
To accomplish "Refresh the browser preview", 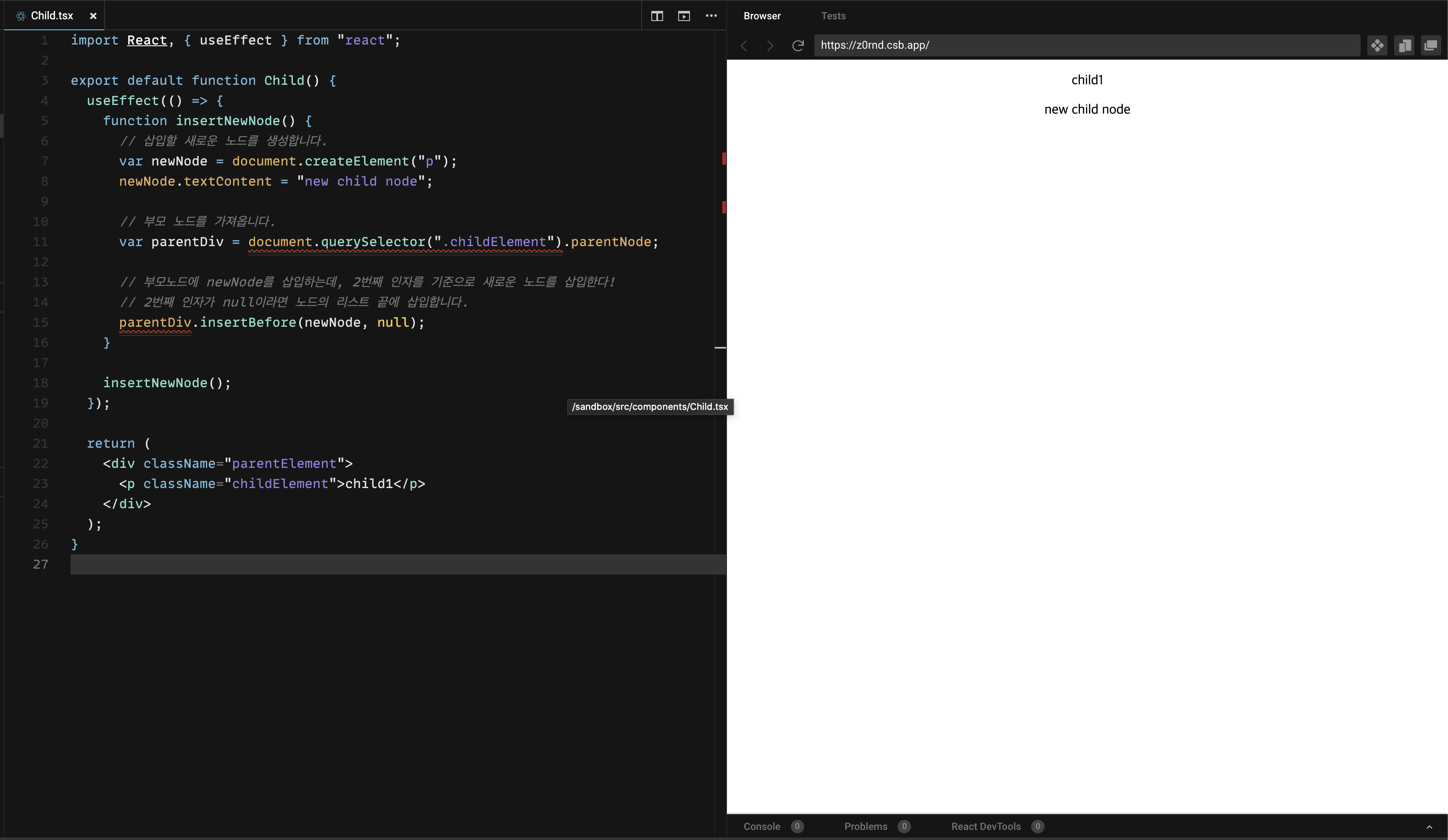I will [798, 45].
